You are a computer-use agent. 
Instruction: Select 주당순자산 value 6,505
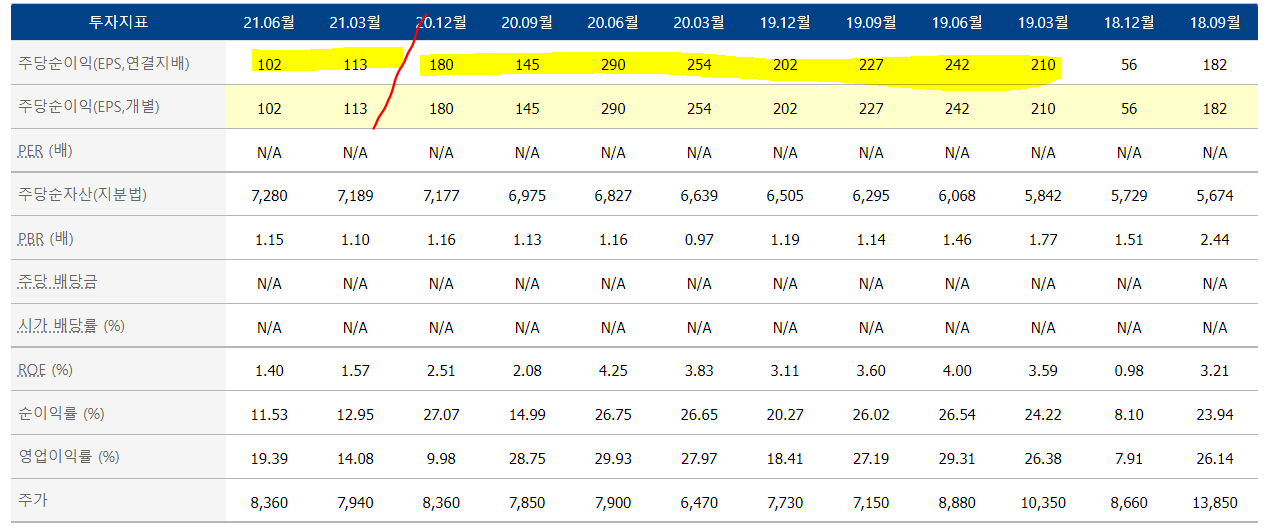[x=785, y=196]
